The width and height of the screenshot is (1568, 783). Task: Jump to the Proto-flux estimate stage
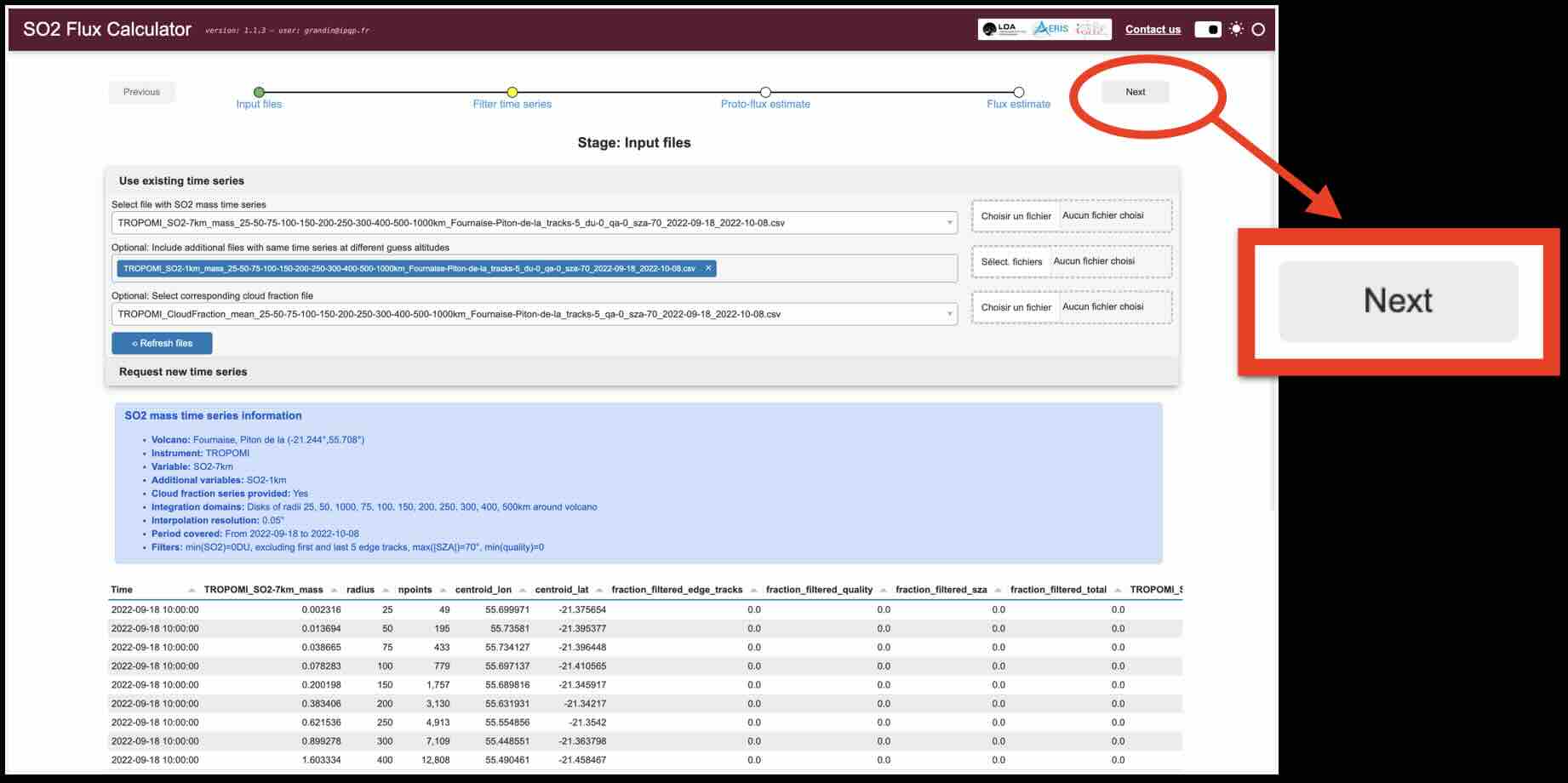click(x=765, y=93)
